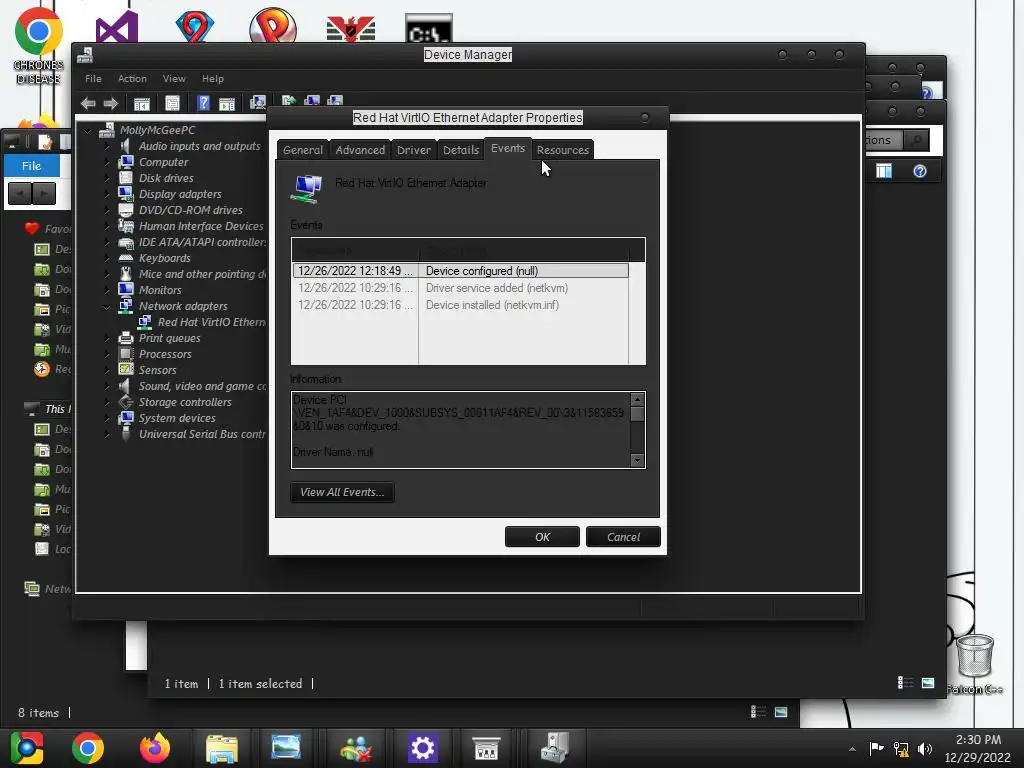Click the View All Events button
The width and height of the screenshot is (1024, 768).
click(342, 492)
